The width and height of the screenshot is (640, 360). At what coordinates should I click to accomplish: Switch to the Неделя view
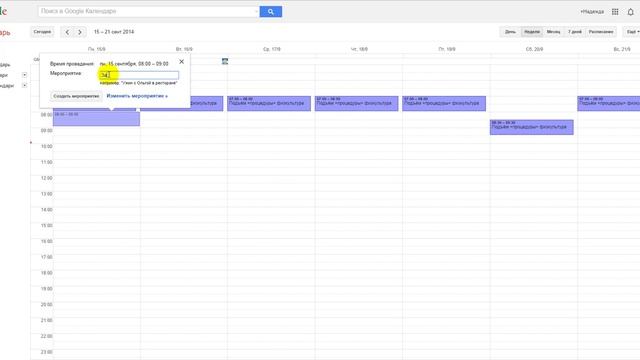tap(532, 32)
